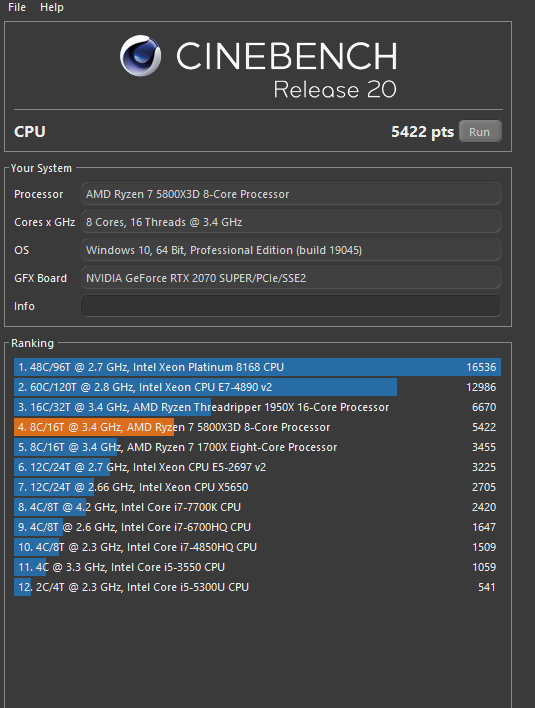Click the GFX Board field with RTX 2070 SUPER
Viewport: 535px width, 708px height.
click(x=291, y=278)
